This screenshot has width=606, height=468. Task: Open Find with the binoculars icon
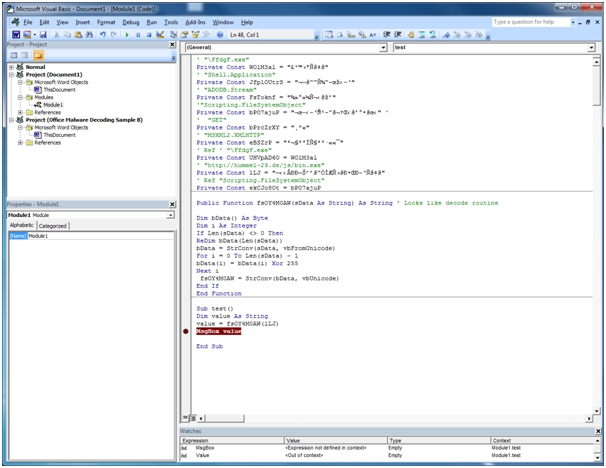click(89, 35)
